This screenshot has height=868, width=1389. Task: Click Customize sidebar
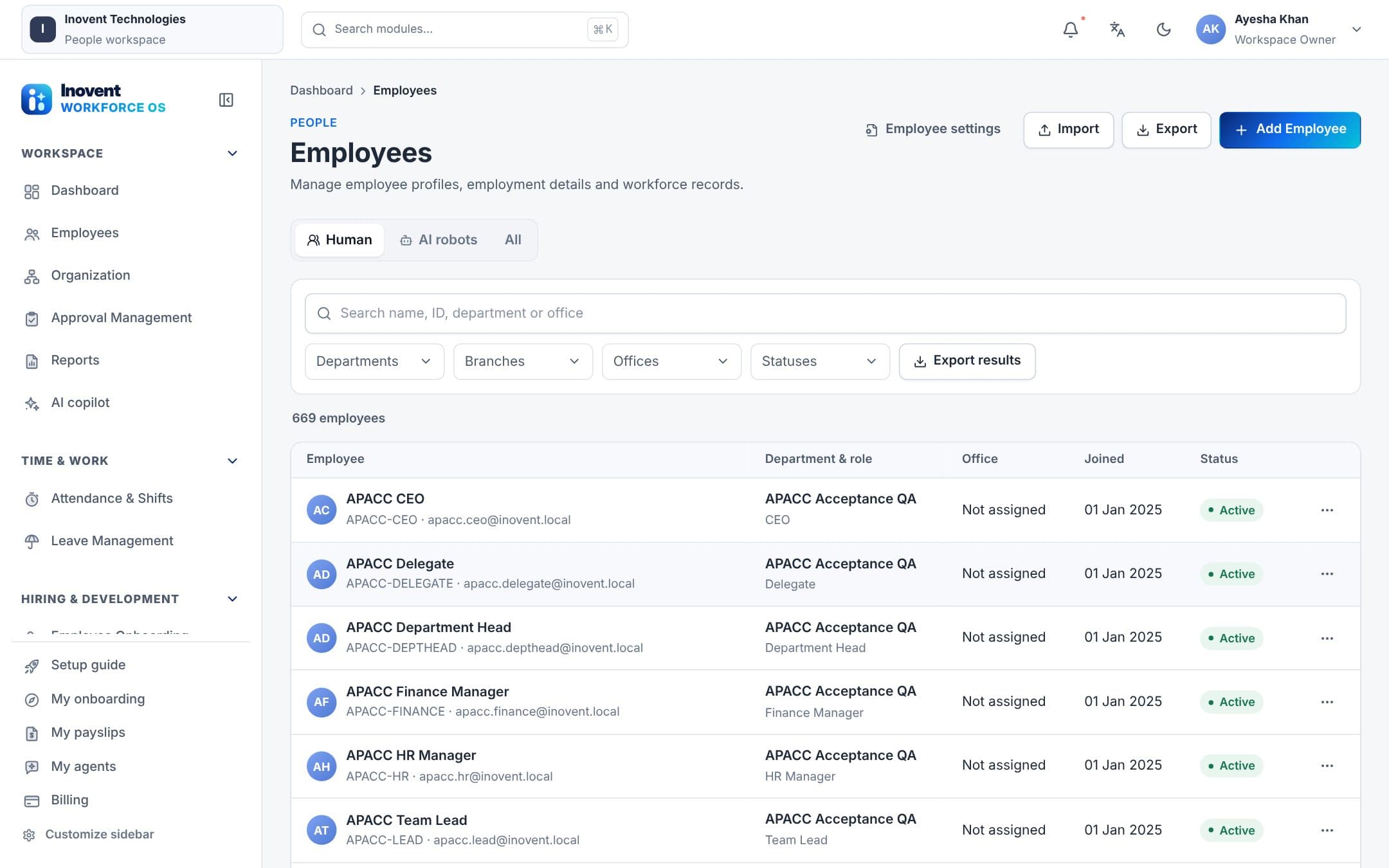pos(89,835)
